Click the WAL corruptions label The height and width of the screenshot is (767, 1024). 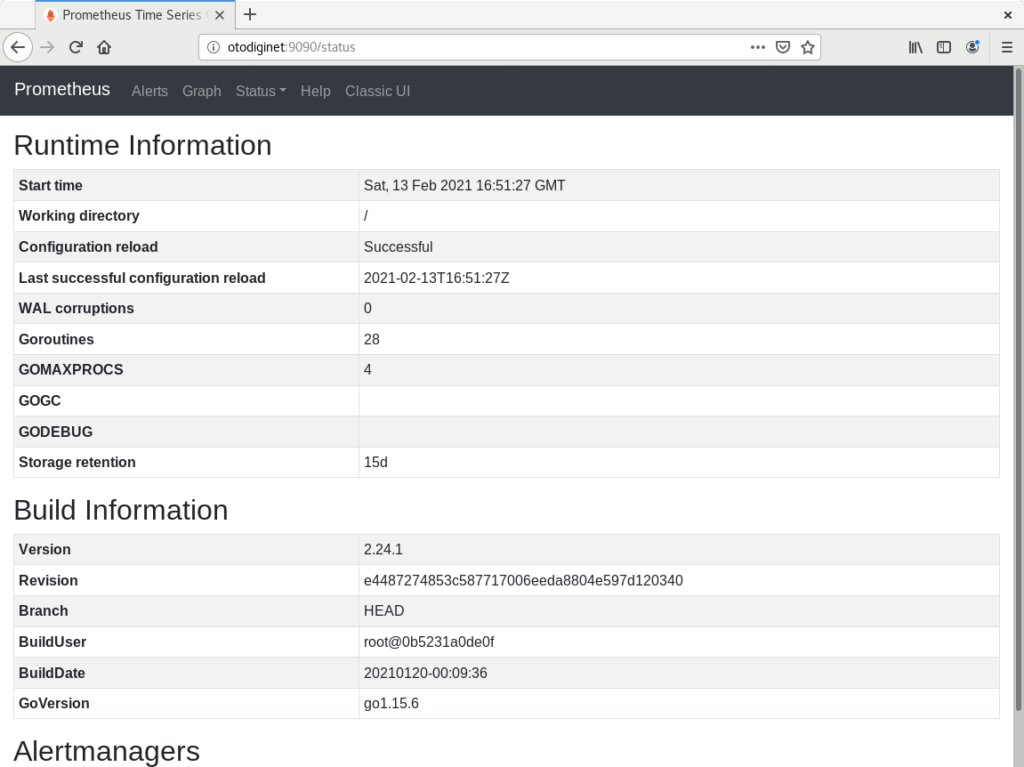coord(76,308)
